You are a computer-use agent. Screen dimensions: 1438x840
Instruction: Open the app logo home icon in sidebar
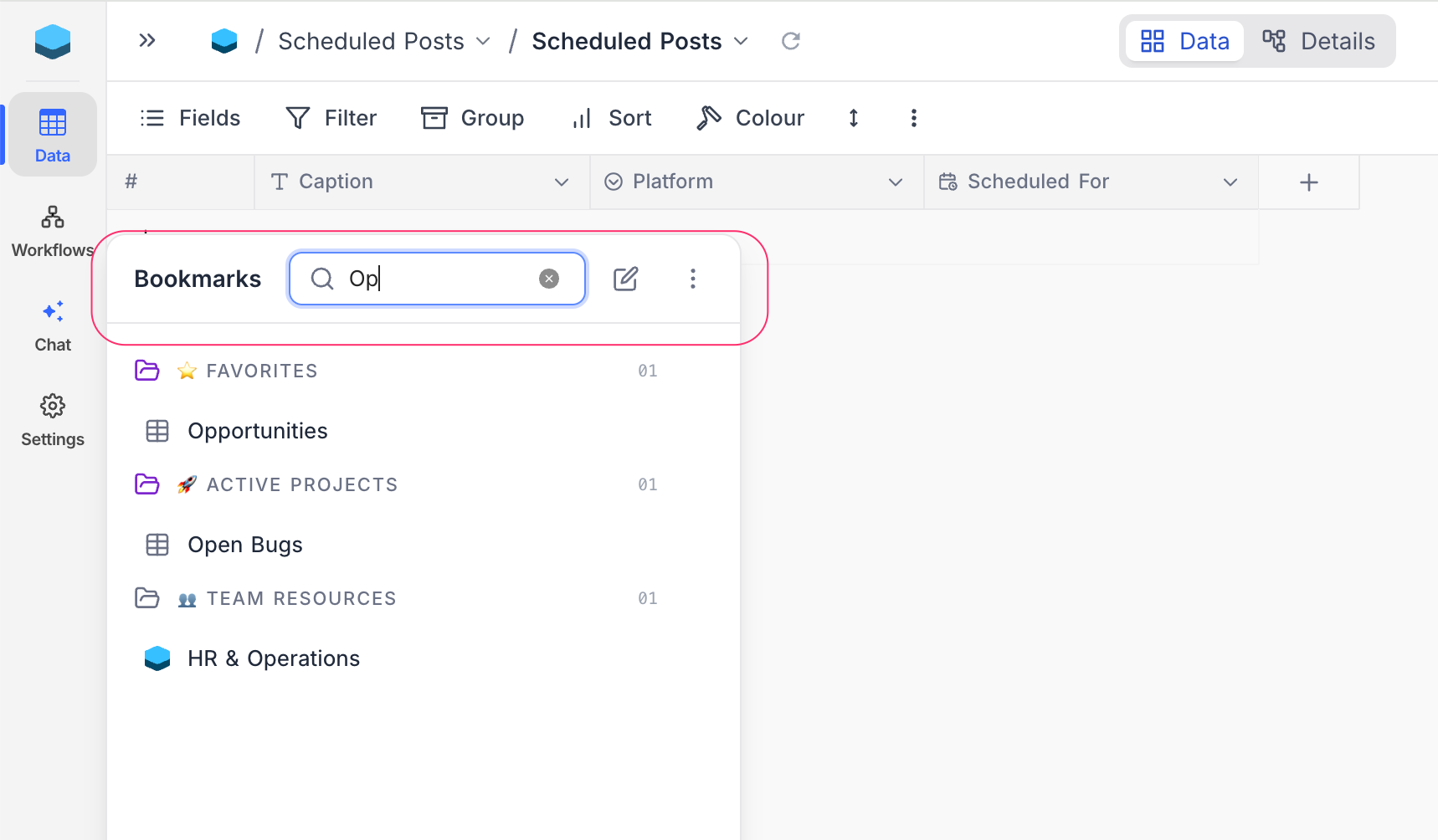click(x=53, y=41)
